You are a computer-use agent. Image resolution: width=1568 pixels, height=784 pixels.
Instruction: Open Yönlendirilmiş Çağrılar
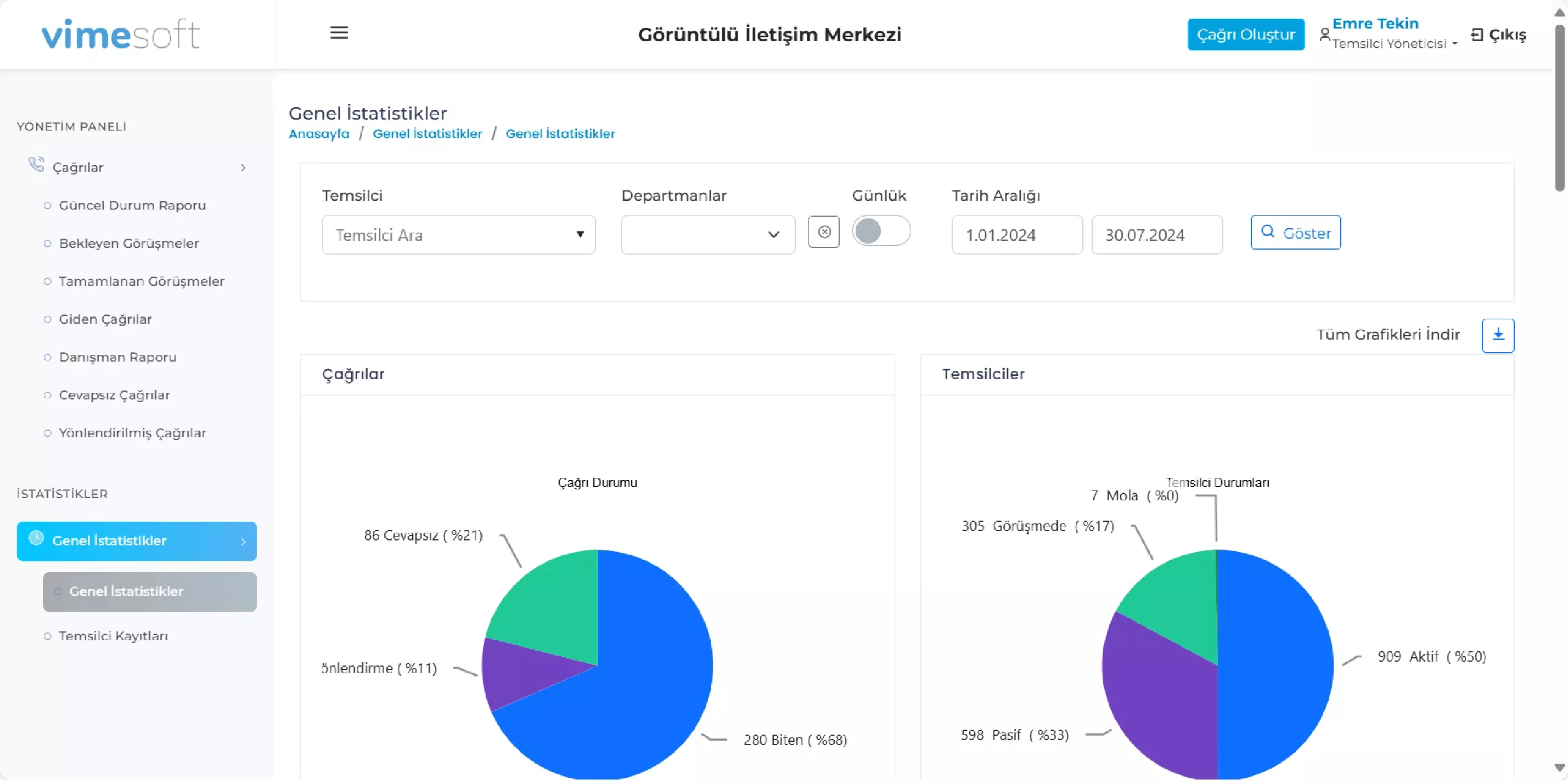[132, 433]
